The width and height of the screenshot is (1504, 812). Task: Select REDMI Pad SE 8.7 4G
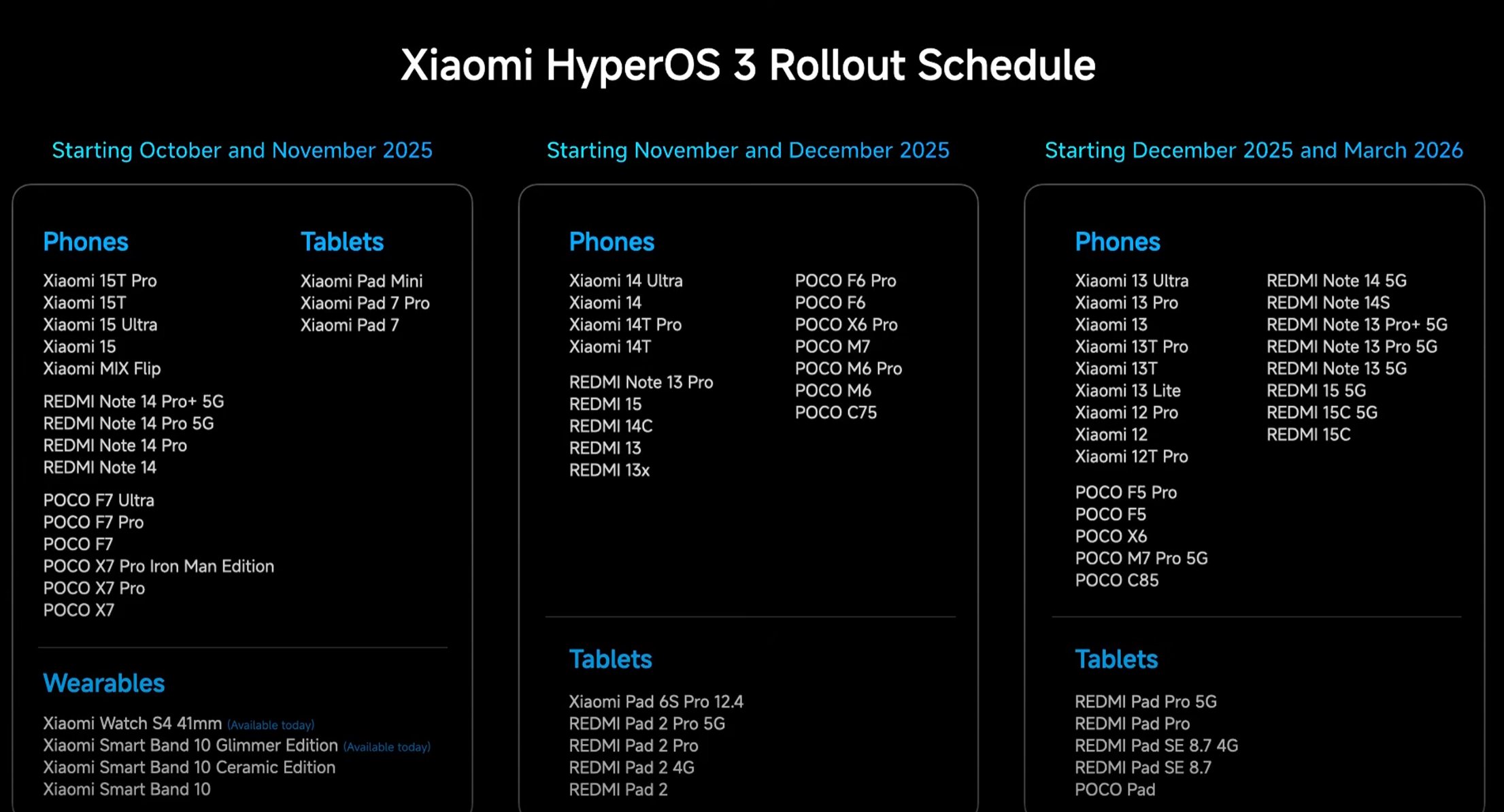1156,745
